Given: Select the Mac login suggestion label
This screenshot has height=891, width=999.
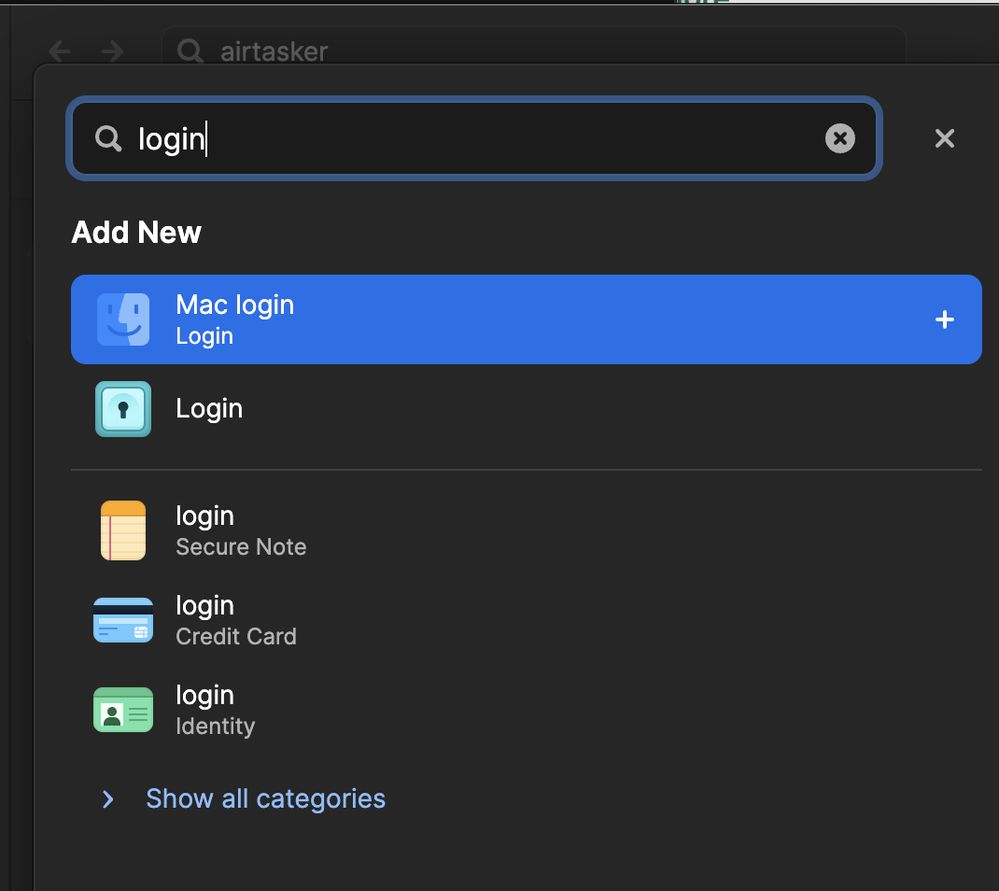Looking at the screenshot, I should pyautogui.click(x=235, y=305).
